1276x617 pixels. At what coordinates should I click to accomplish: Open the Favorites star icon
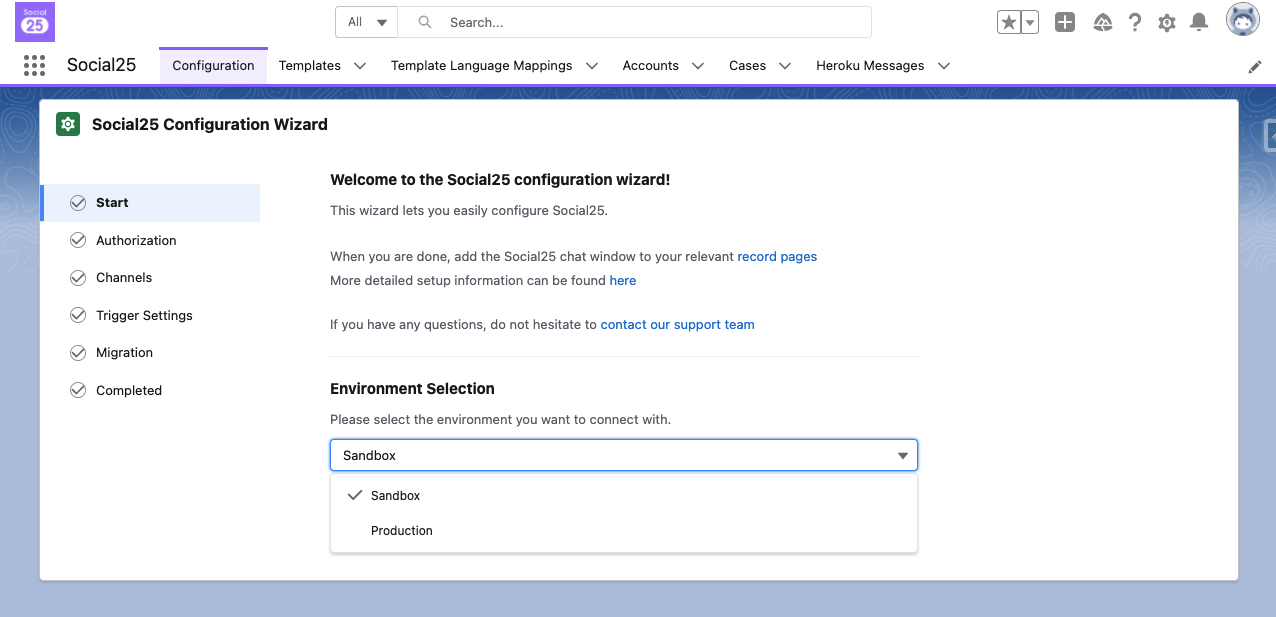(x=1009, y=22)
